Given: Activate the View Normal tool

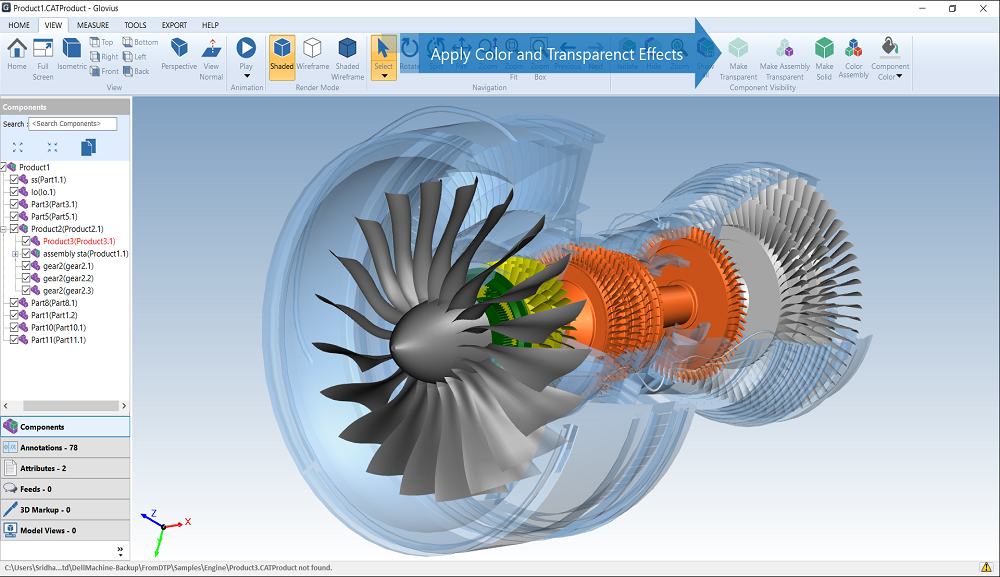Looking at the screenshot, I should click(211, 59).
